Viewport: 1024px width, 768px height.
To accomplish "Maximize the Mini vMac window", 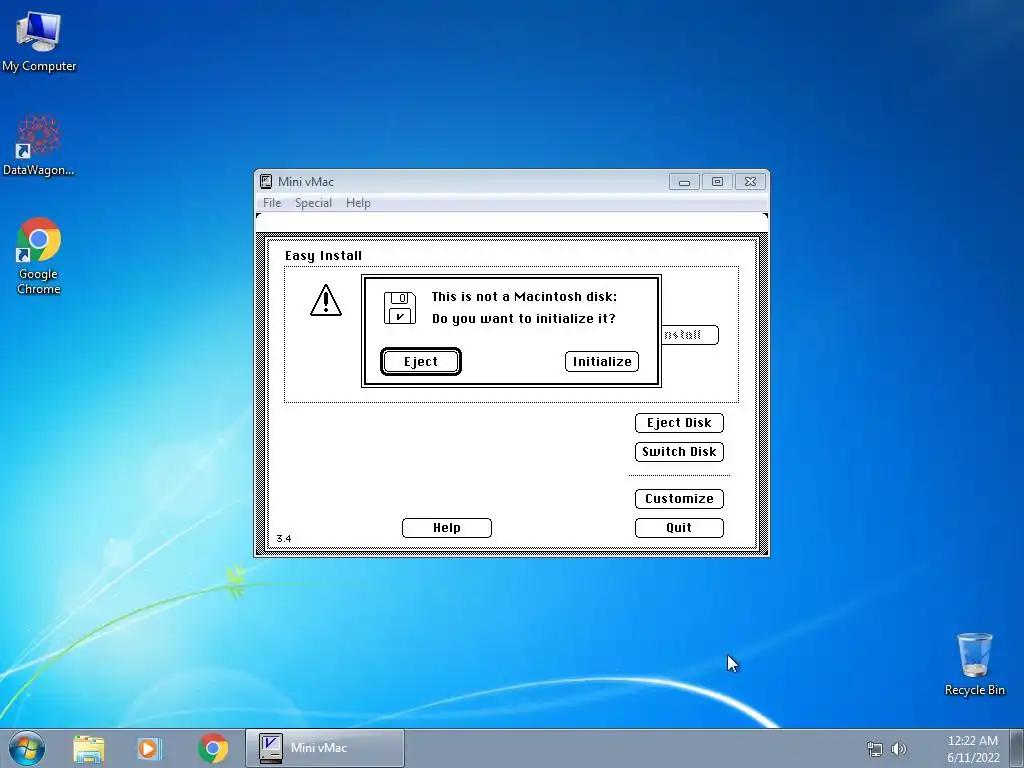I will click(717, 182).
